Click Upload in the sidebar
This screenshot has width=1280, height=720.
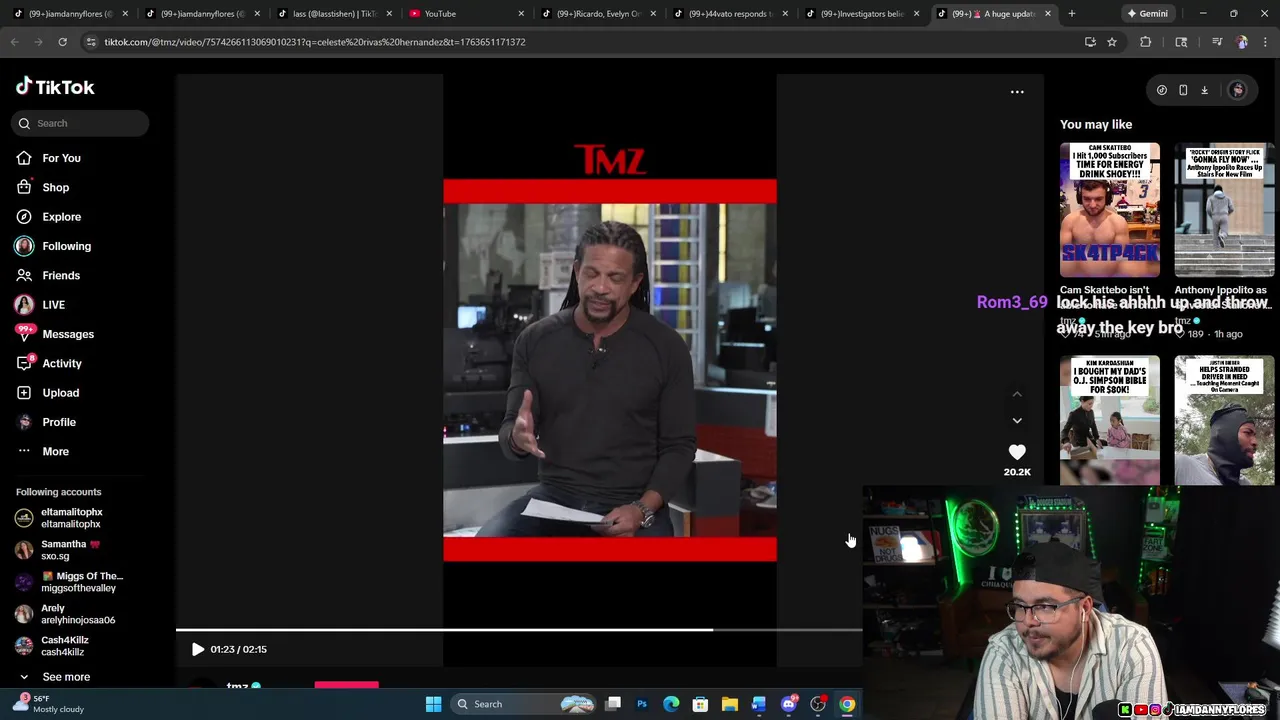(x=48, y=393)
